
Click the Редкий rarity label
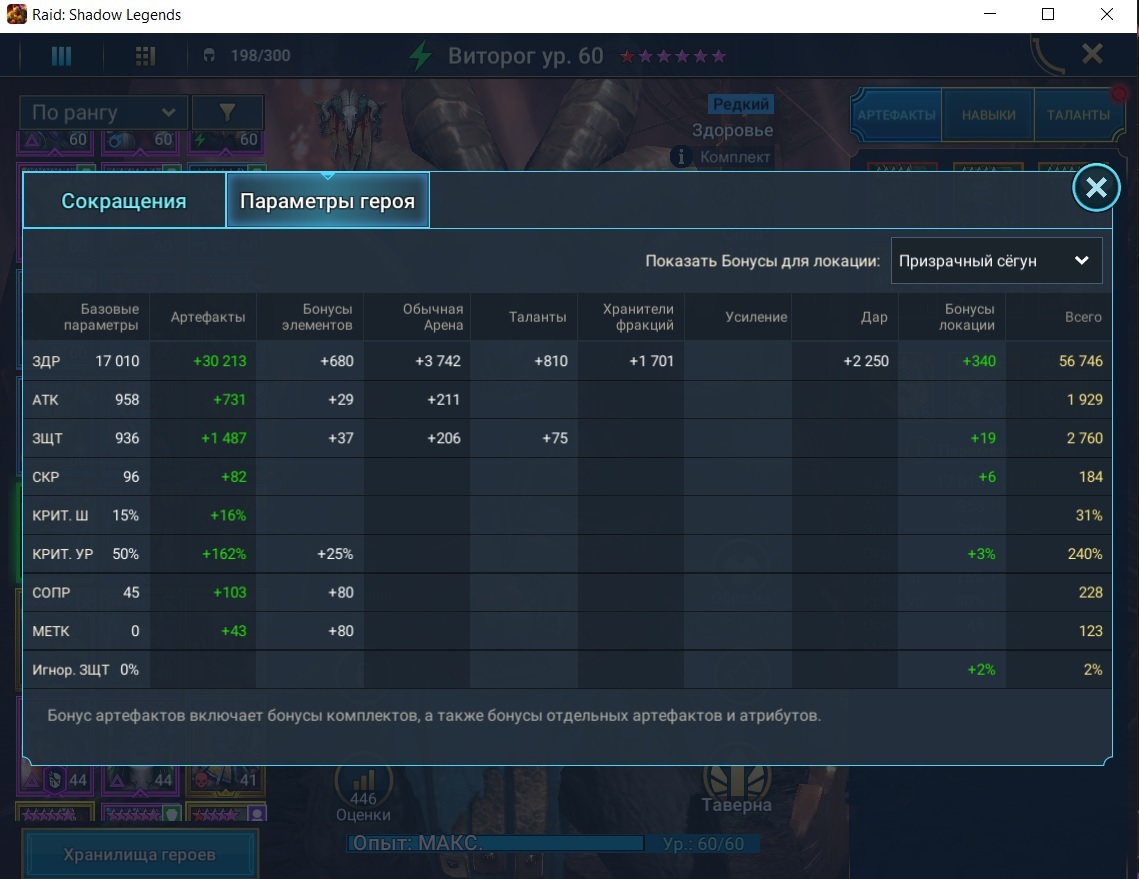coord(741,104)
